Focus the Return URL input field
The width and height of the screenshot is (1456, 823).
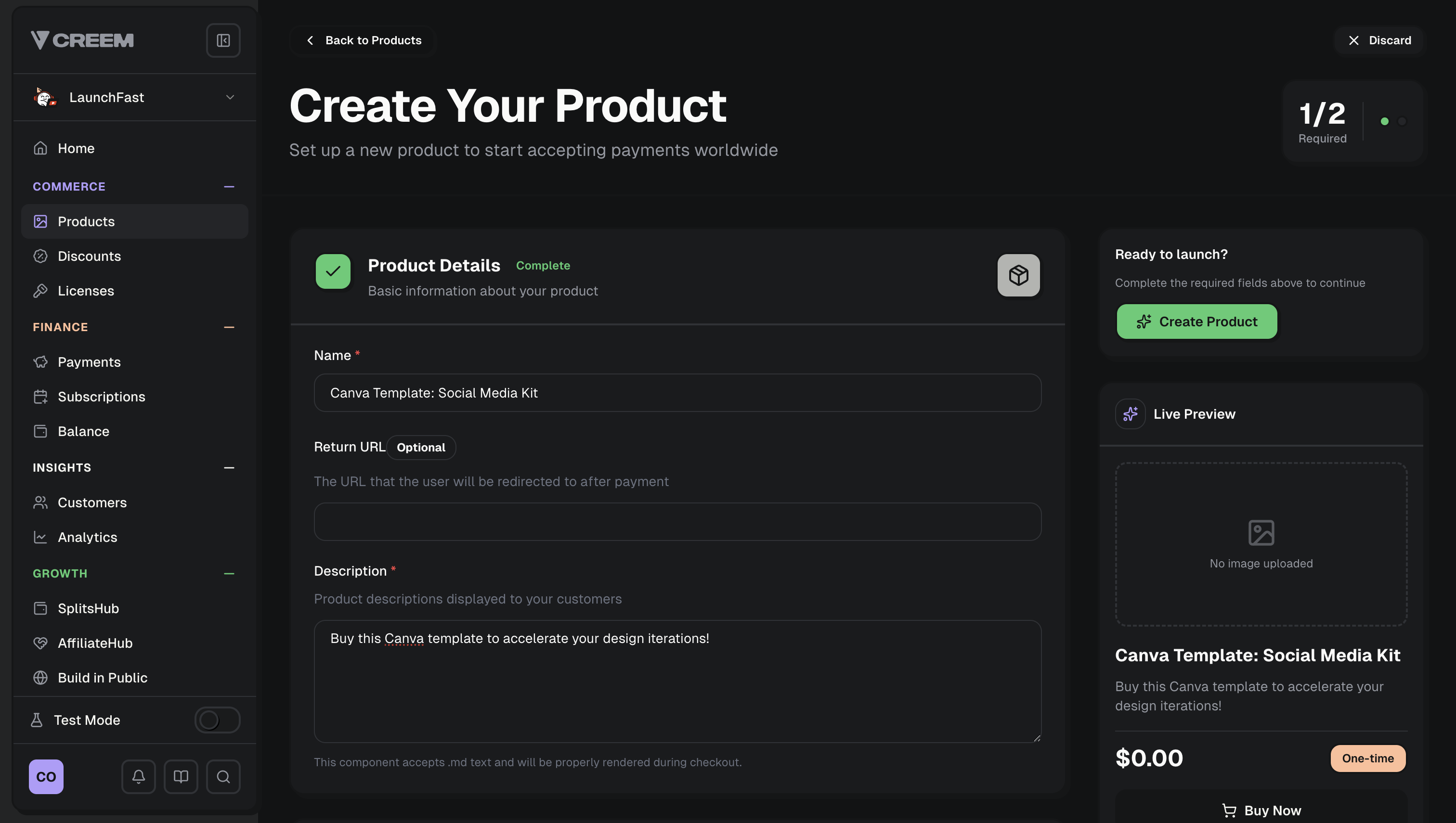(677, 522)
